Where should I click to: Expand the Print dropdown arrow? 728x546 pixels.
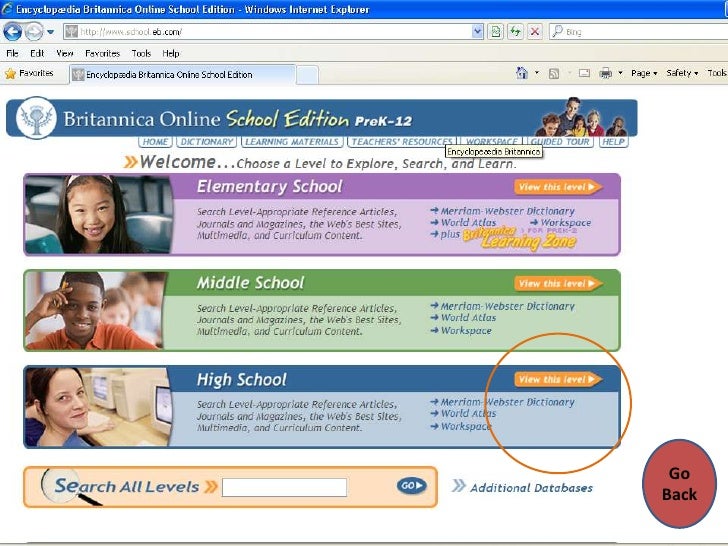coord(621,73)
